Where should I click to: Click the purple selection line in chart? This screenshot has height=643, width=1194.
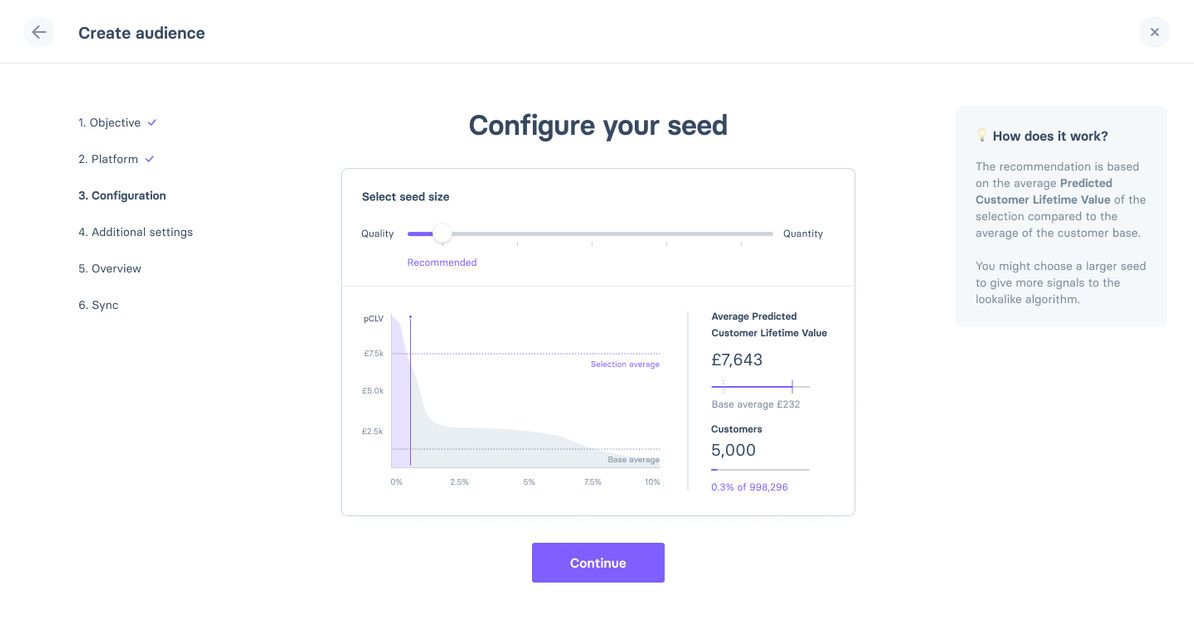point(410,400)
